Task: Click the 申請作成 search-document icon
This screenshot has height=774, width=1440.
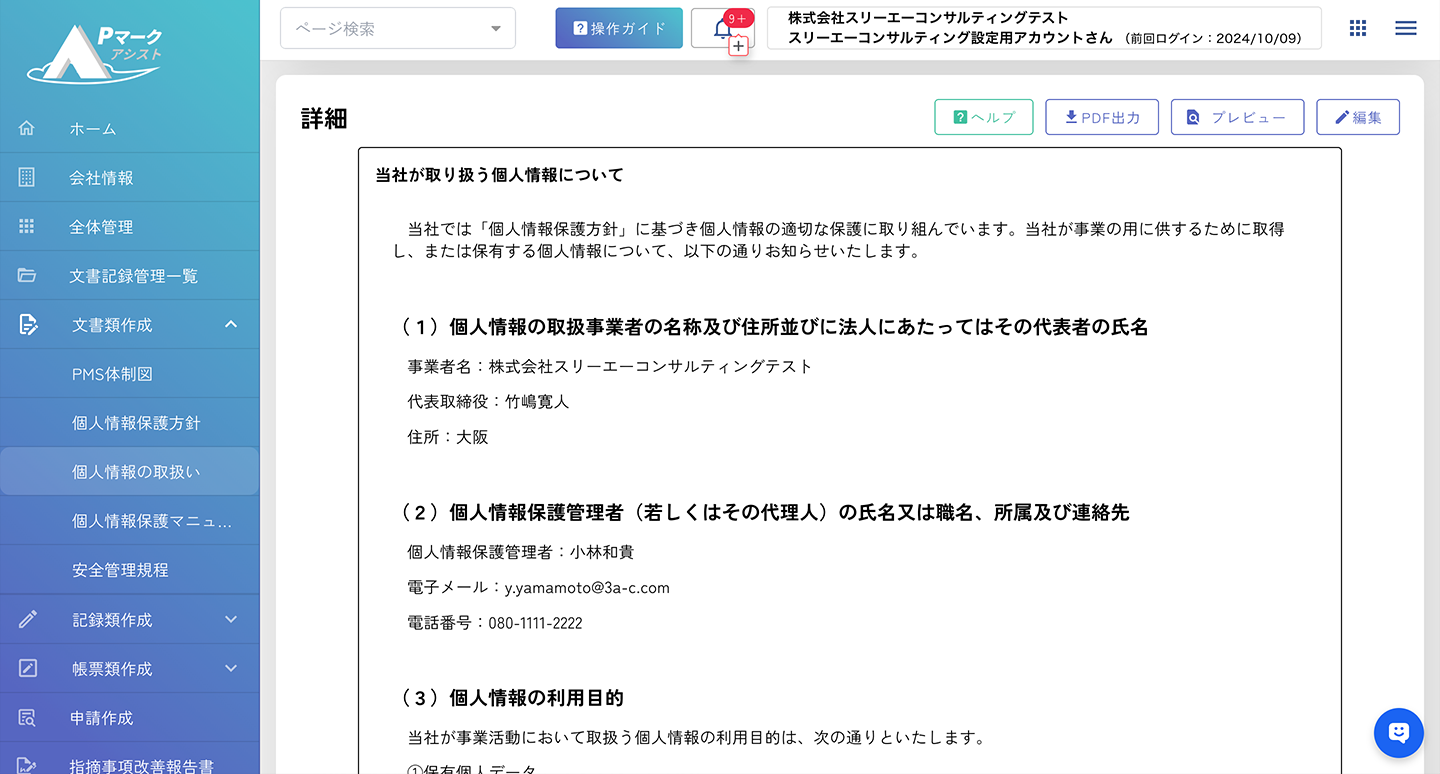Action: click(27, 718)
